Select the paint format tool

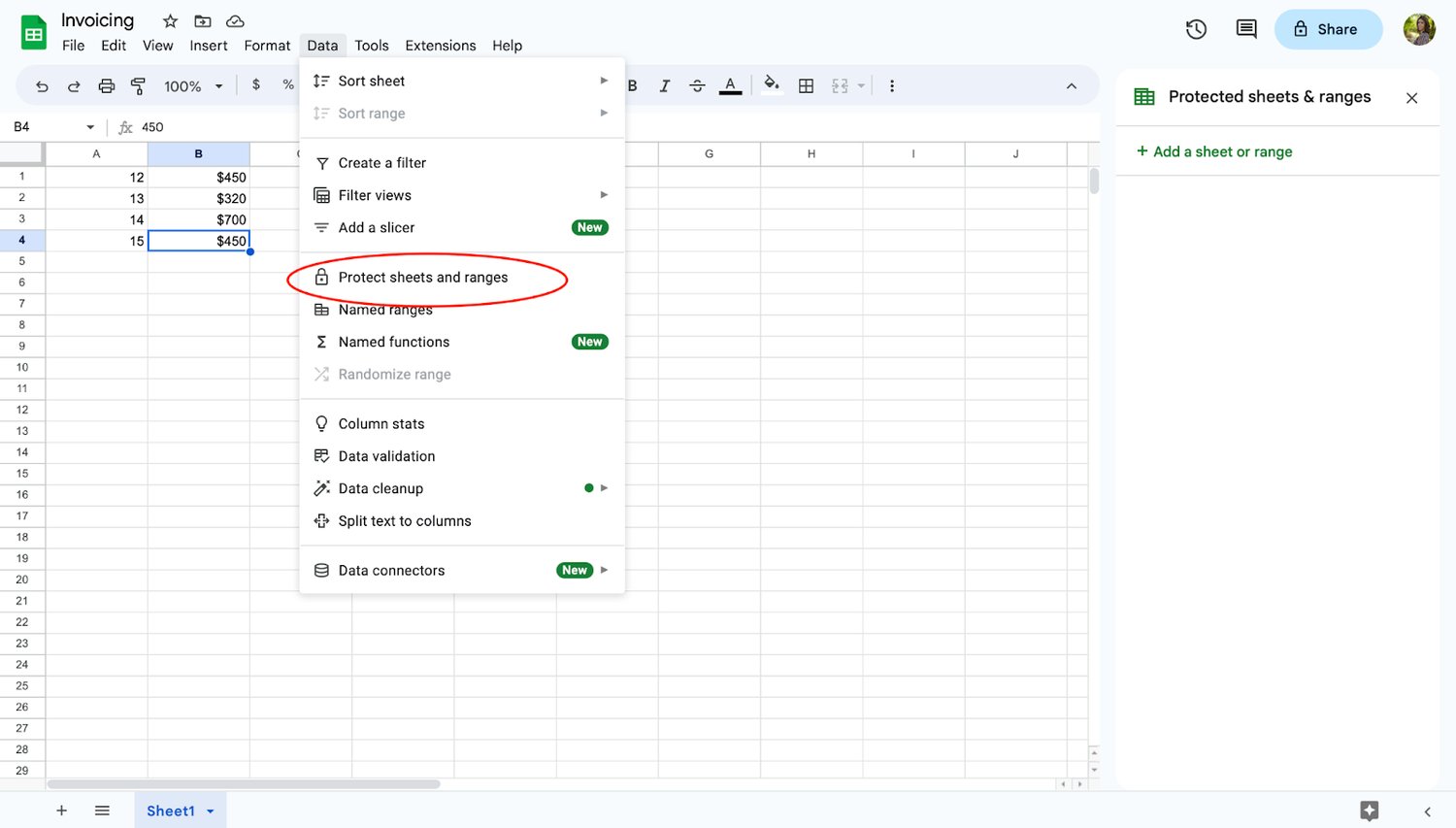[x=139, y=85]
